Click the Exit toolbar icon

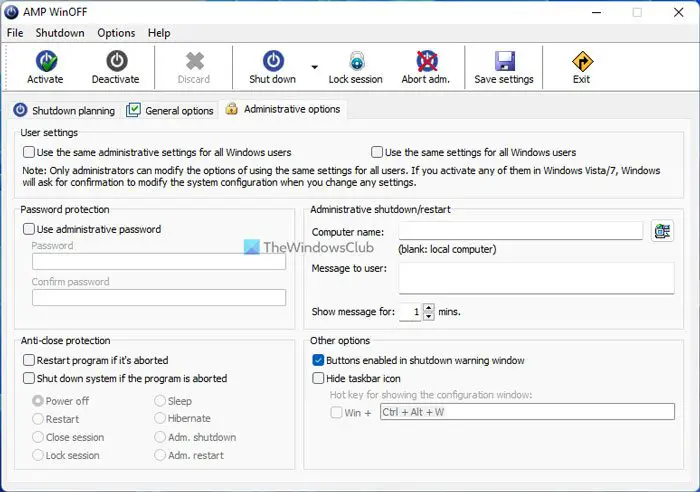pos(582,61)
